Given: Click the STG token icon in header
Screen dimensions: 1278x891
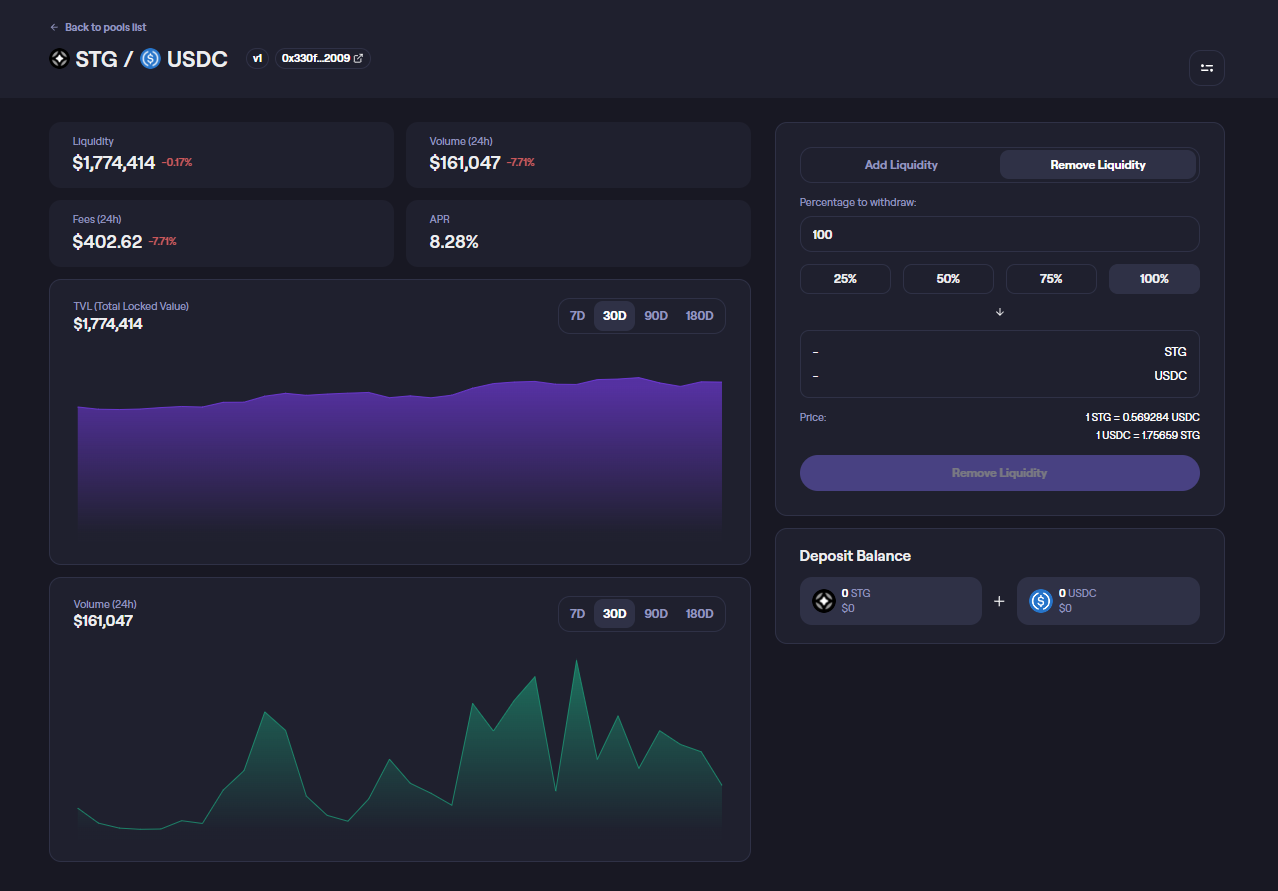Looking at the screenshot, I should point(60,59).
